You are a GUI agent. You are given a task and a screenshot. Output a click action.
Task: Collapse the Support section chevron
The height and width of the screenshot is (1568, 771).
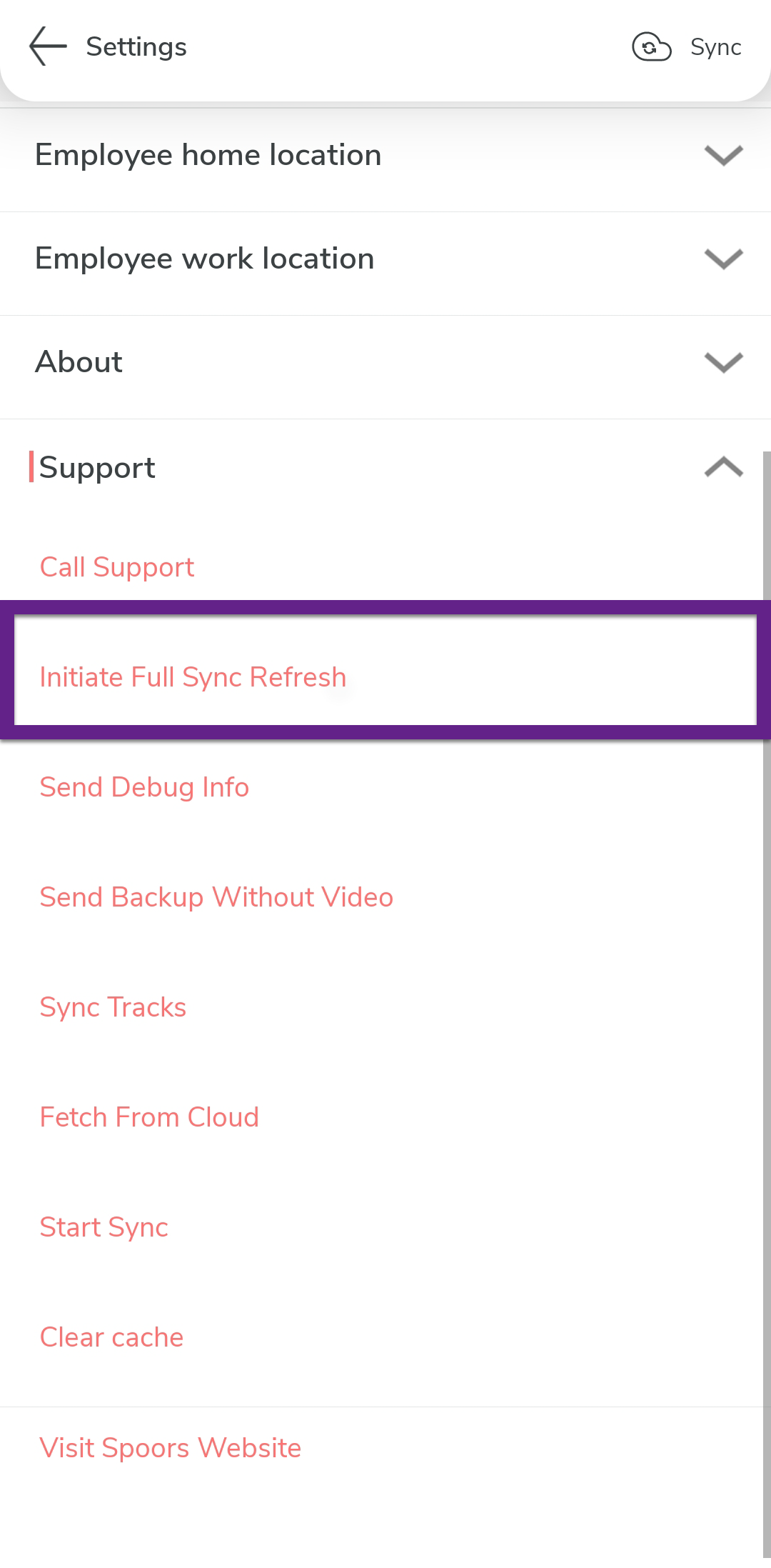pos(723,467)
